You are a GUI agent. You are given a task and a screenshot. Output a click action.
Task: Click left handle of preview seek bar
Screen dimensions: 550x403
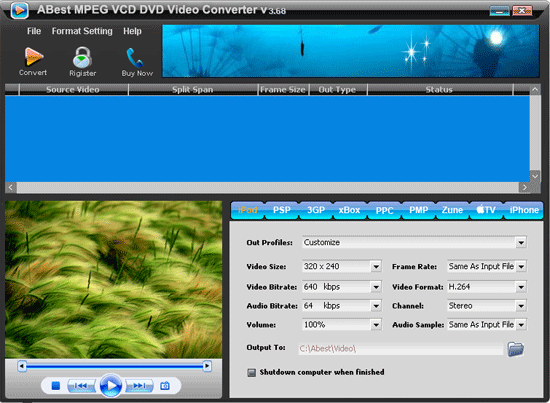point(22,366)
